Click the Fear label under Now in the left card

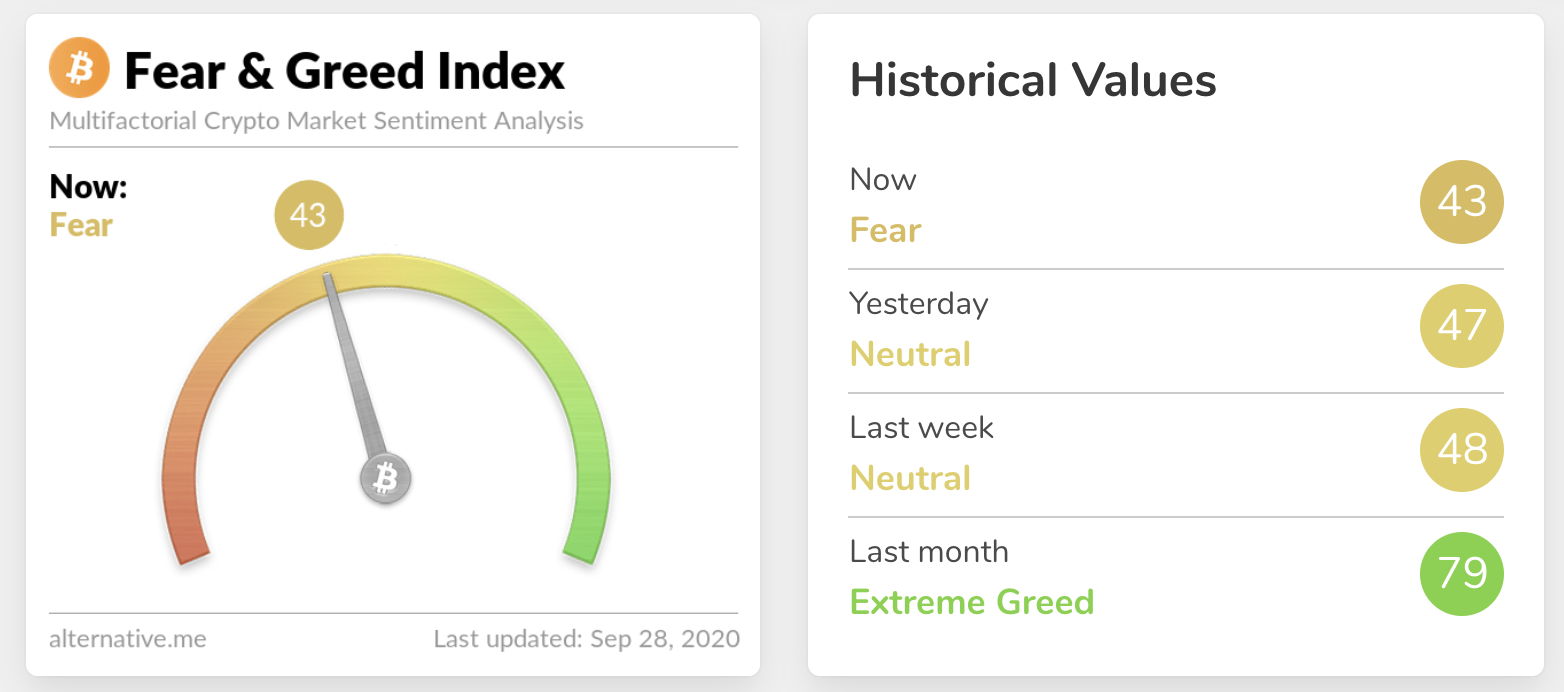tap(82, 225)
